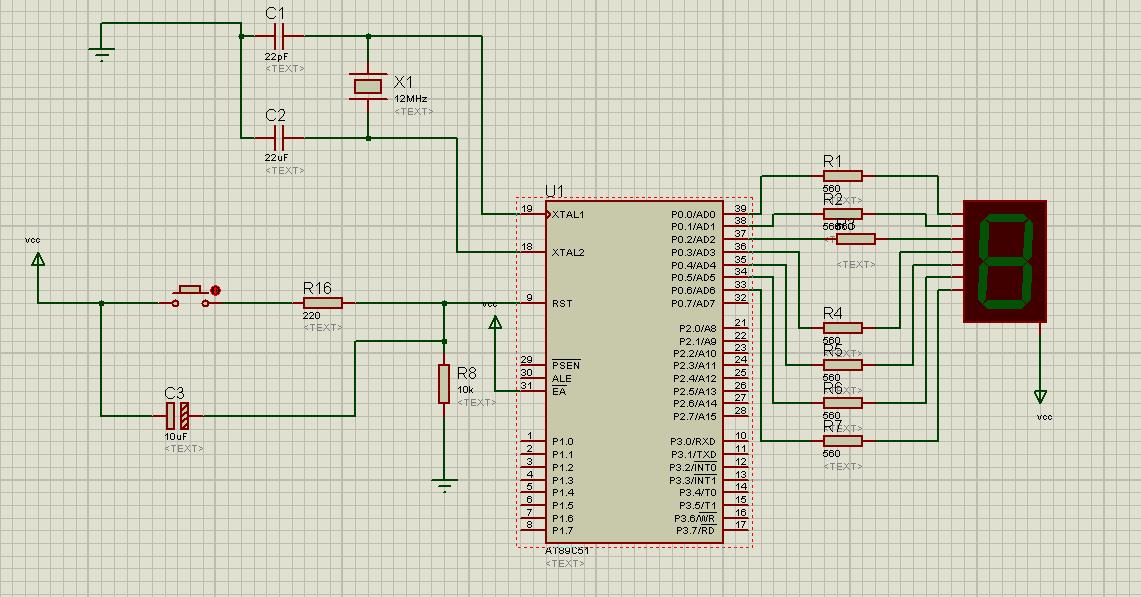
Task: Click the vcc power terminal on far left
Action: point(38,261)
